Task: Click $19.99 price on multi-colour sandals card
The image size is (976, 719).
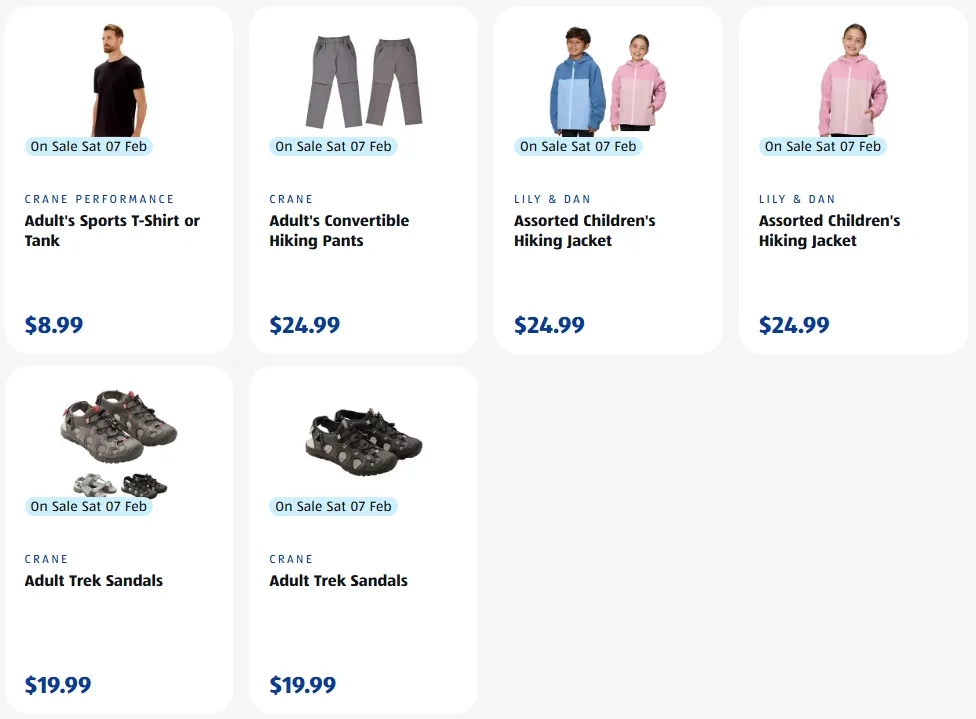Action: click(x=58, y=685)
